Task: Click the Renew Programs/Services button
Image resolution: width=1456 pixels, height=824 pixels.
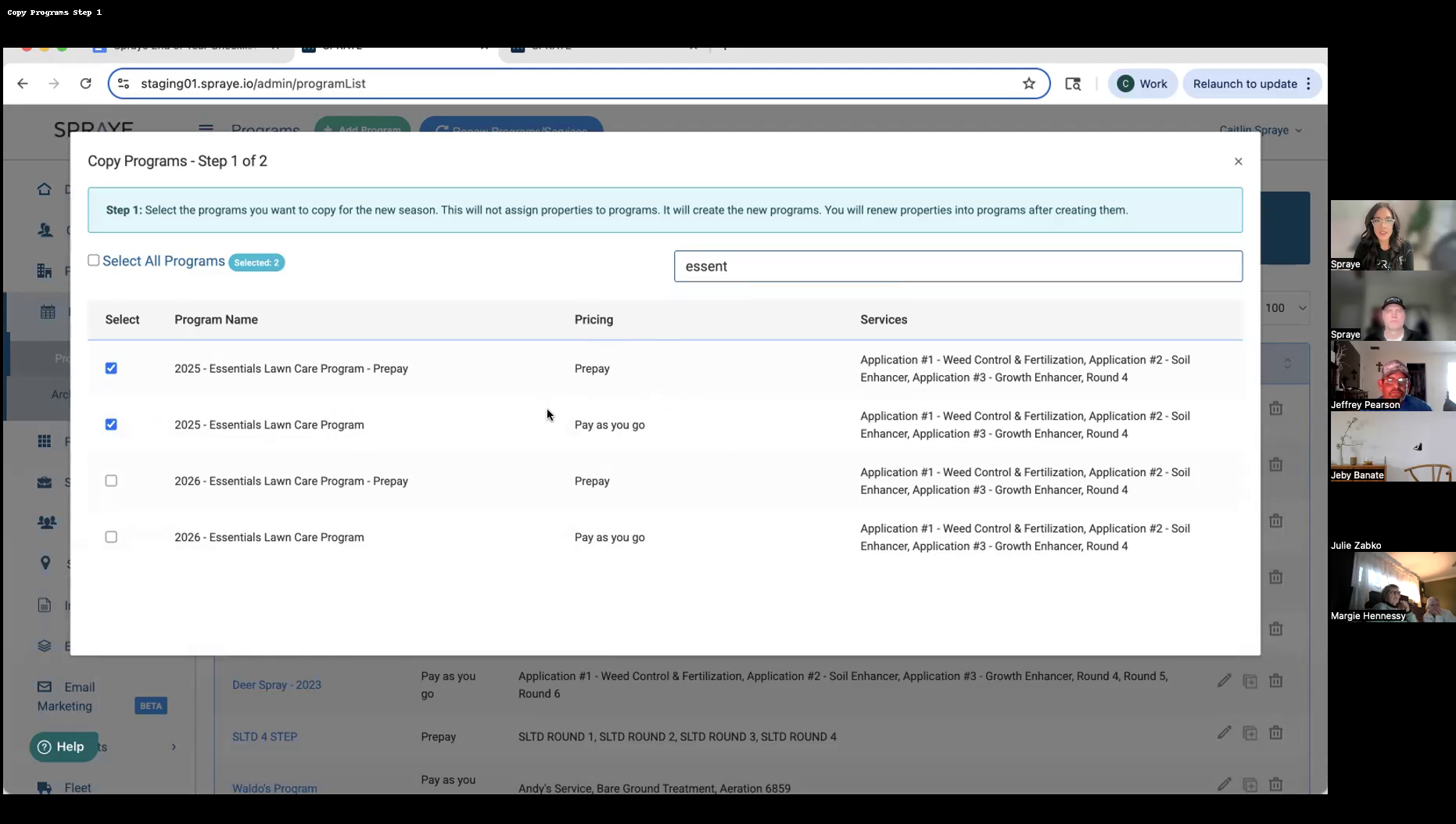Action: coord(511,127)
